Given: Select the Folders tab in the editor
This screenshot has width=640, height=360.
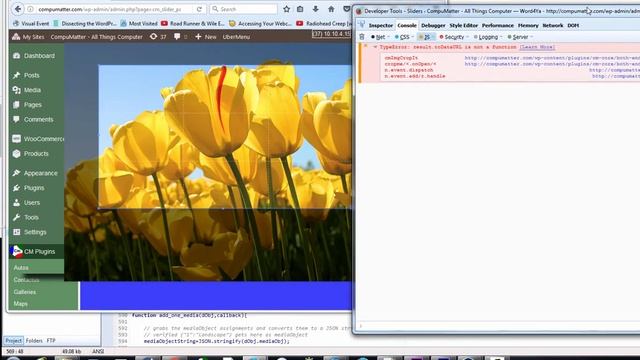Looking at the screenshot, I should (x=34, y=340).
